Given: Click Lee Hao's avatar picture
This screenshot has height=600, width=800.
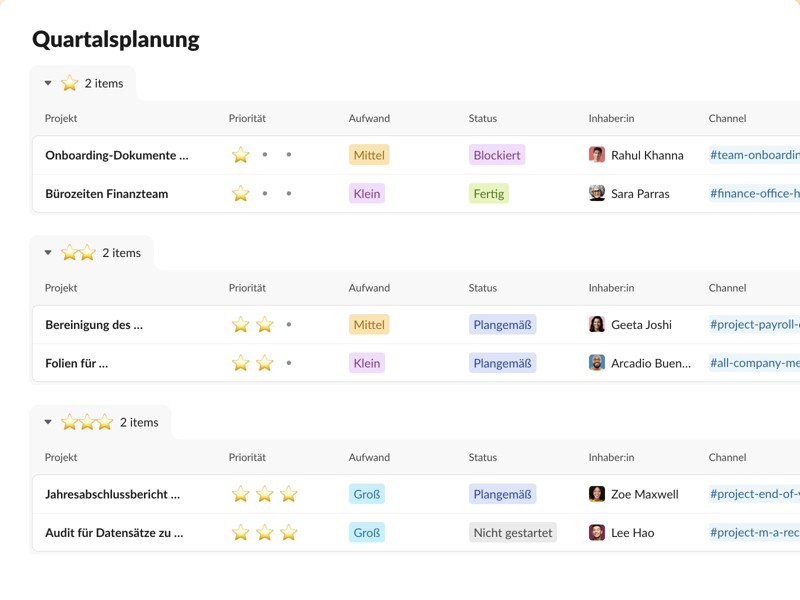Looking at the screenshot, I should click(597, 533).
